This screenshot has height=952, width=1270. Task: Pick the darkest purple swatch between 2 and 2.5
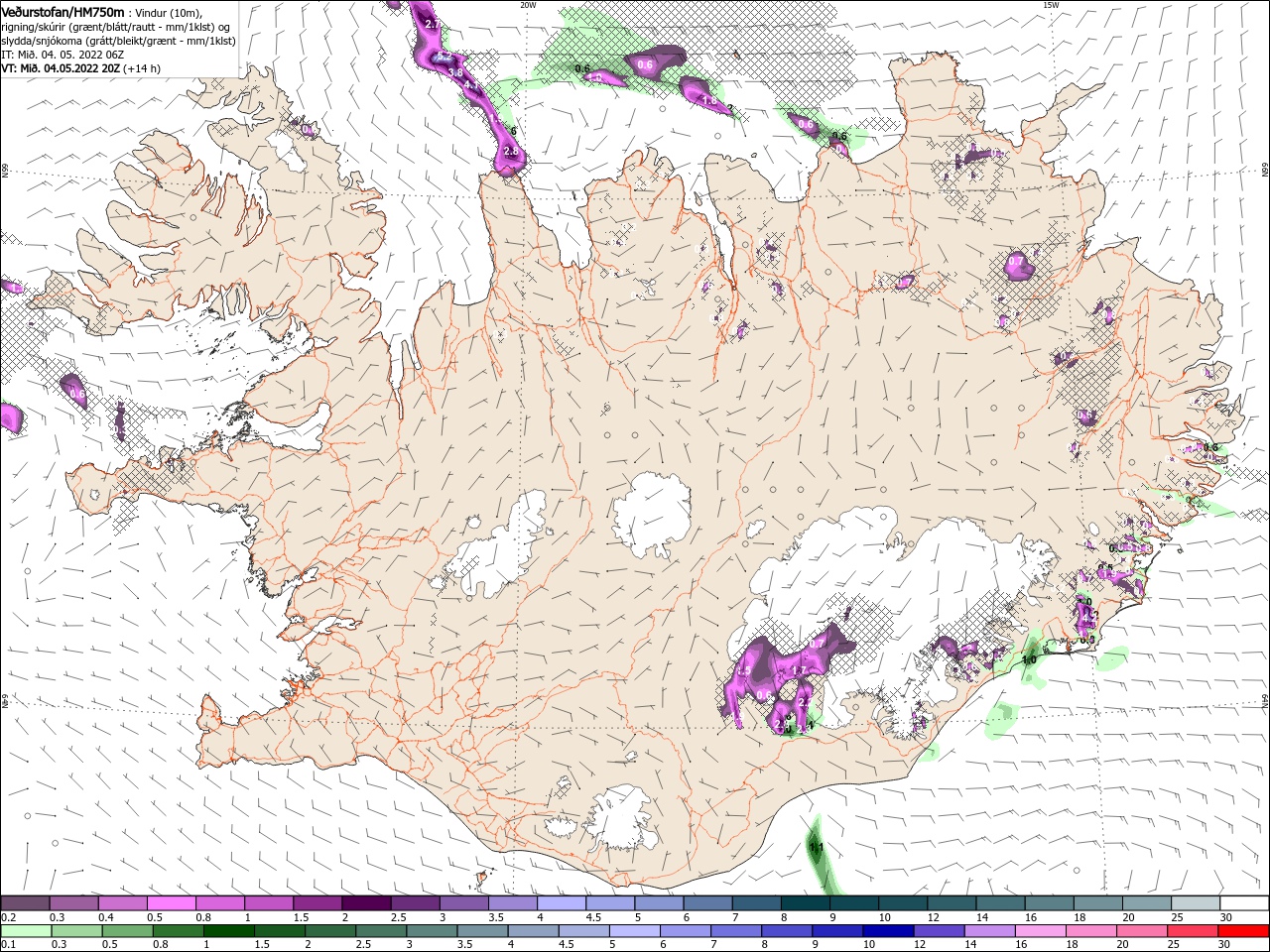(366, 902)
